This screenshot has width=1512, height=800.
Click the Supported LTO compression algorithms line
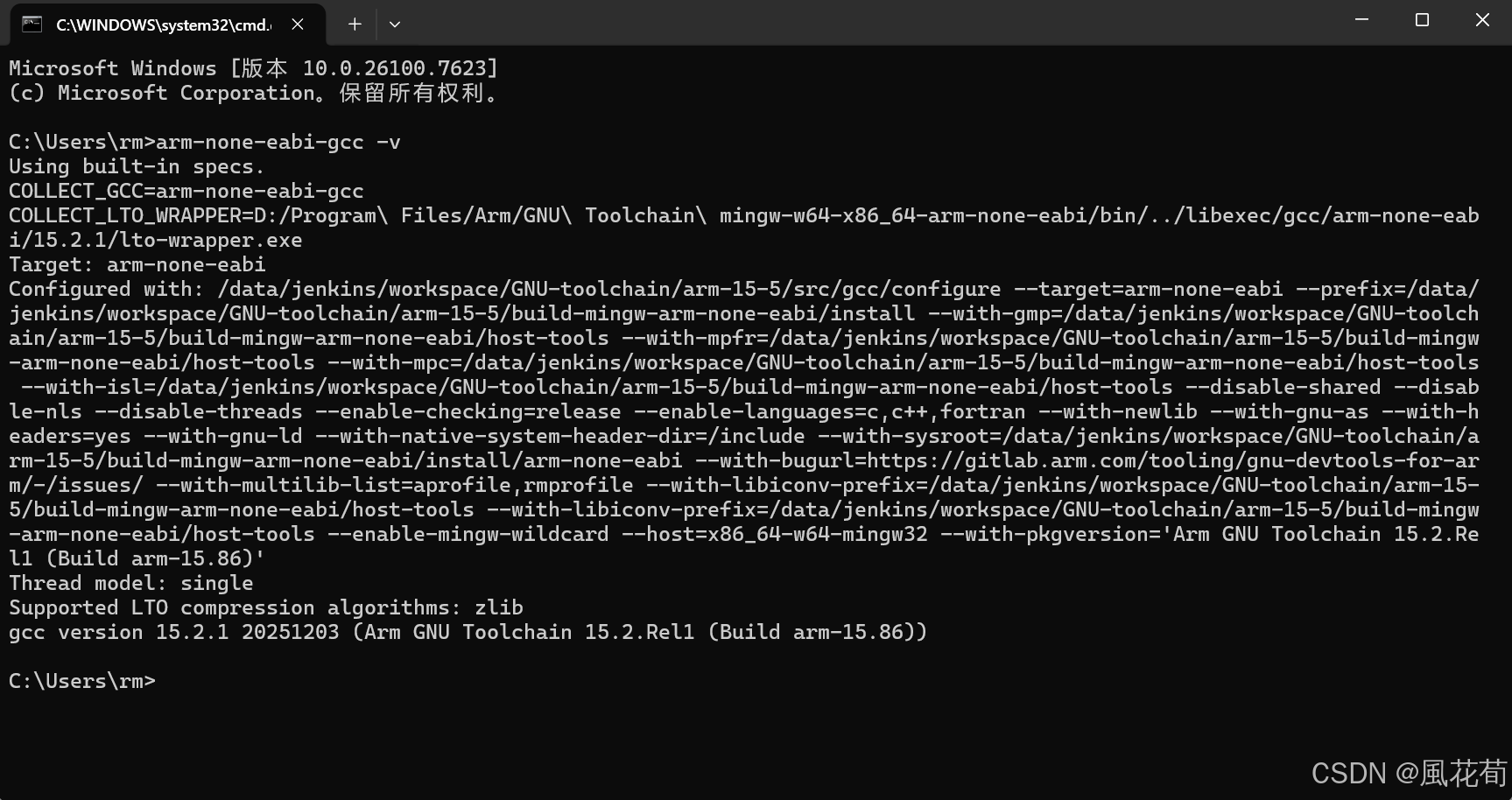click(266, 607)
